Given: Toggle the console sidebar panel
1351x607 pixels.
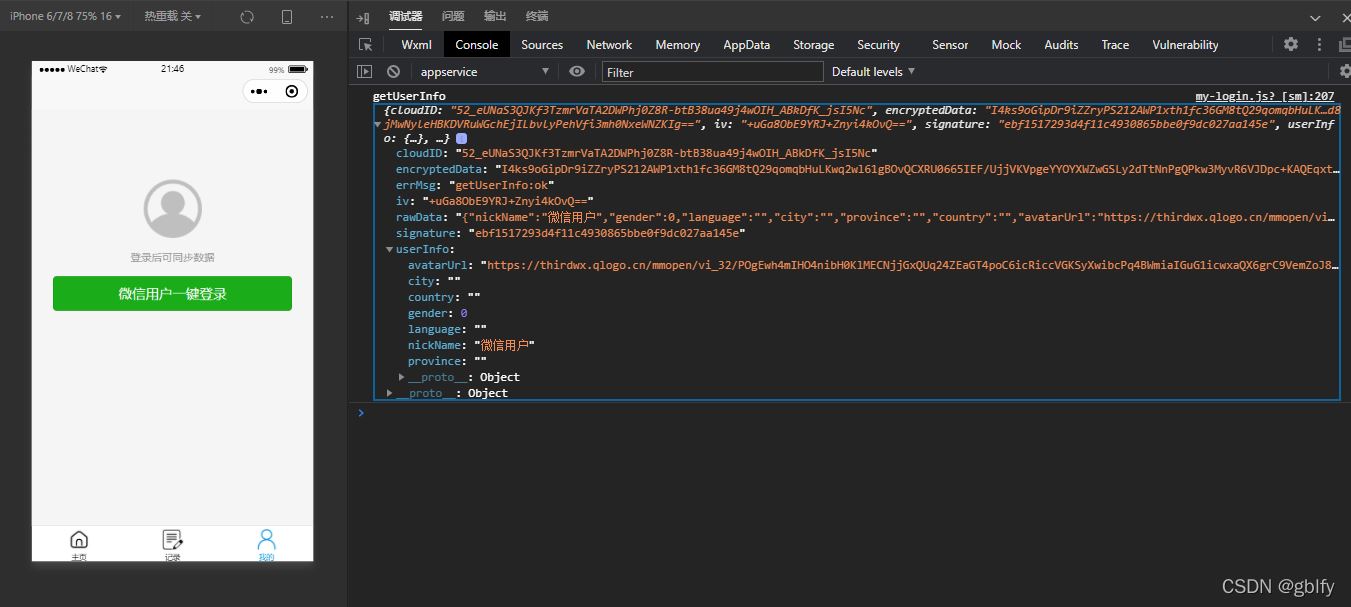Looking at the screenshot, I should 365,72.
